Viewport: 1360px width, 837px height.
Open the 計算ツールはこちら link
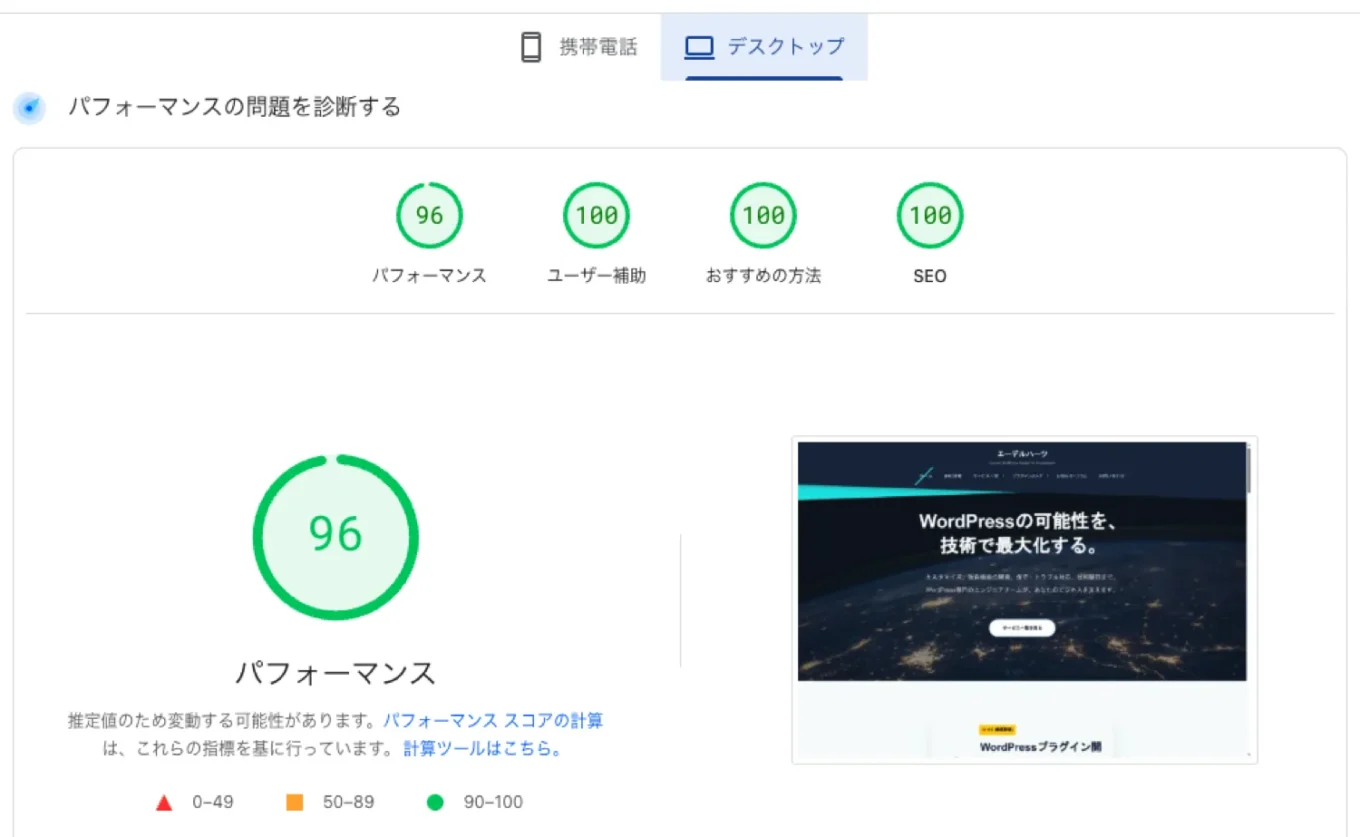482,749
